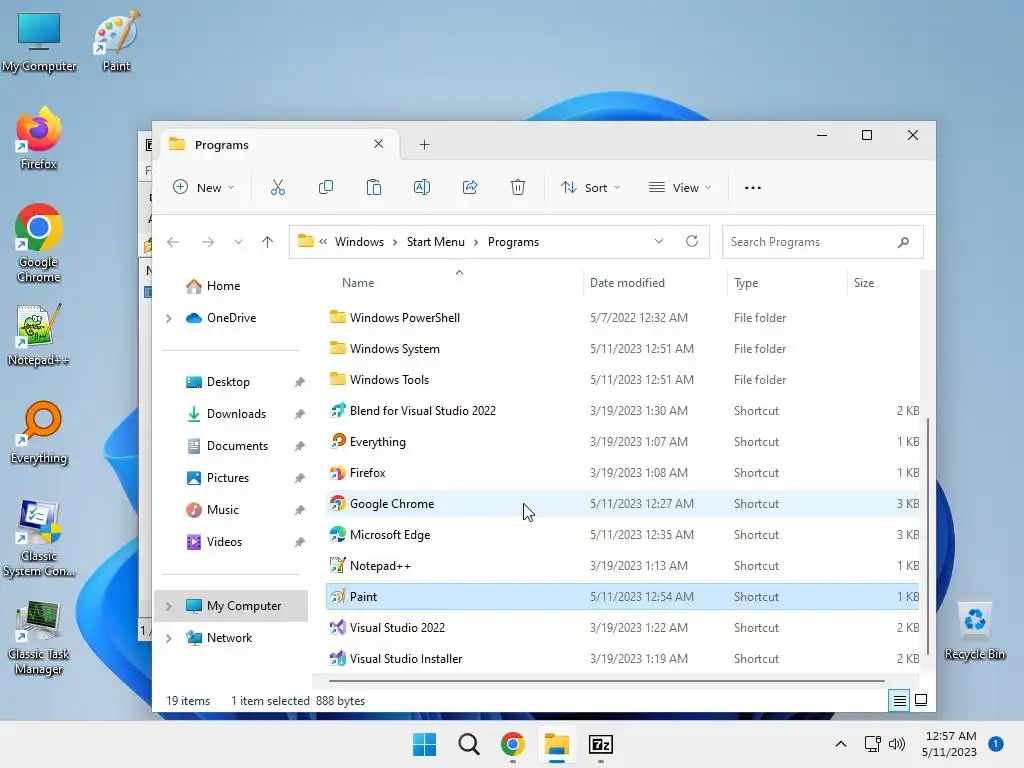
Task: Select the Google Chrome desktop shortcut
Action: pyautogui.click(x=39, y=243)
